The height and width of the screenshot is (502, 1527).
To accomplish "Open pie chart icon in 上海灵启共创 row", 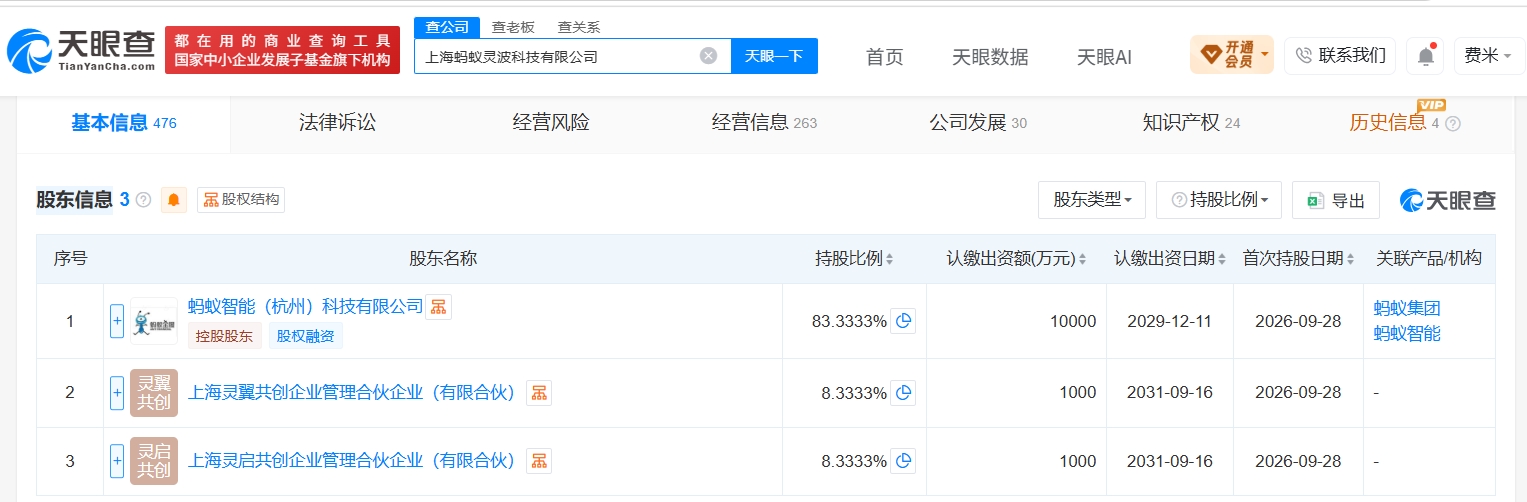I will [x=903, y=461].
